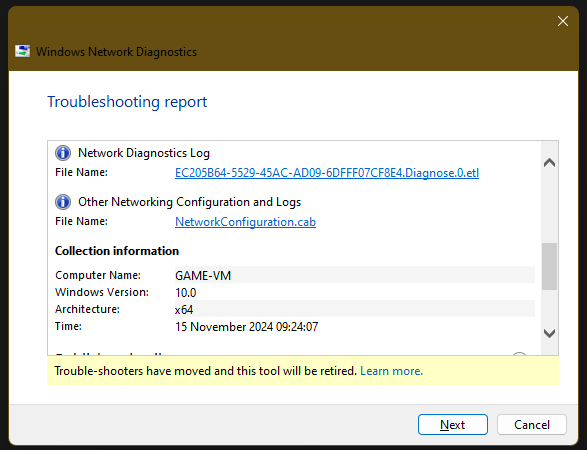Click the Time label
587x450 pixels.
tap(68, 326)
